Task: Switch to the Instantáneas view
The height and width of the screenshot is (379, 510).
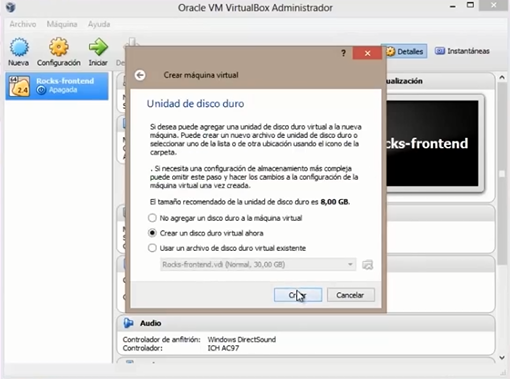Action: (x=463, y=51)
